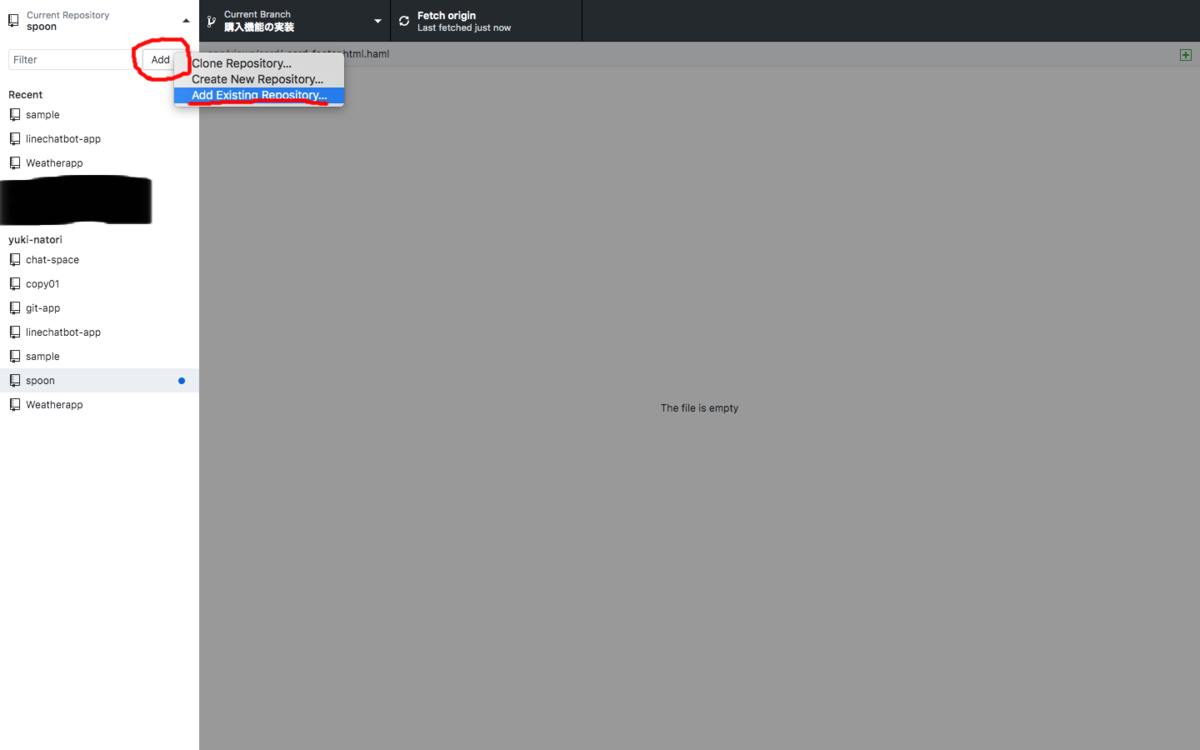Choose Clone Repository... from the Add menu
The width and height of the screenshot is (1200, 750).
coord(259,64)
